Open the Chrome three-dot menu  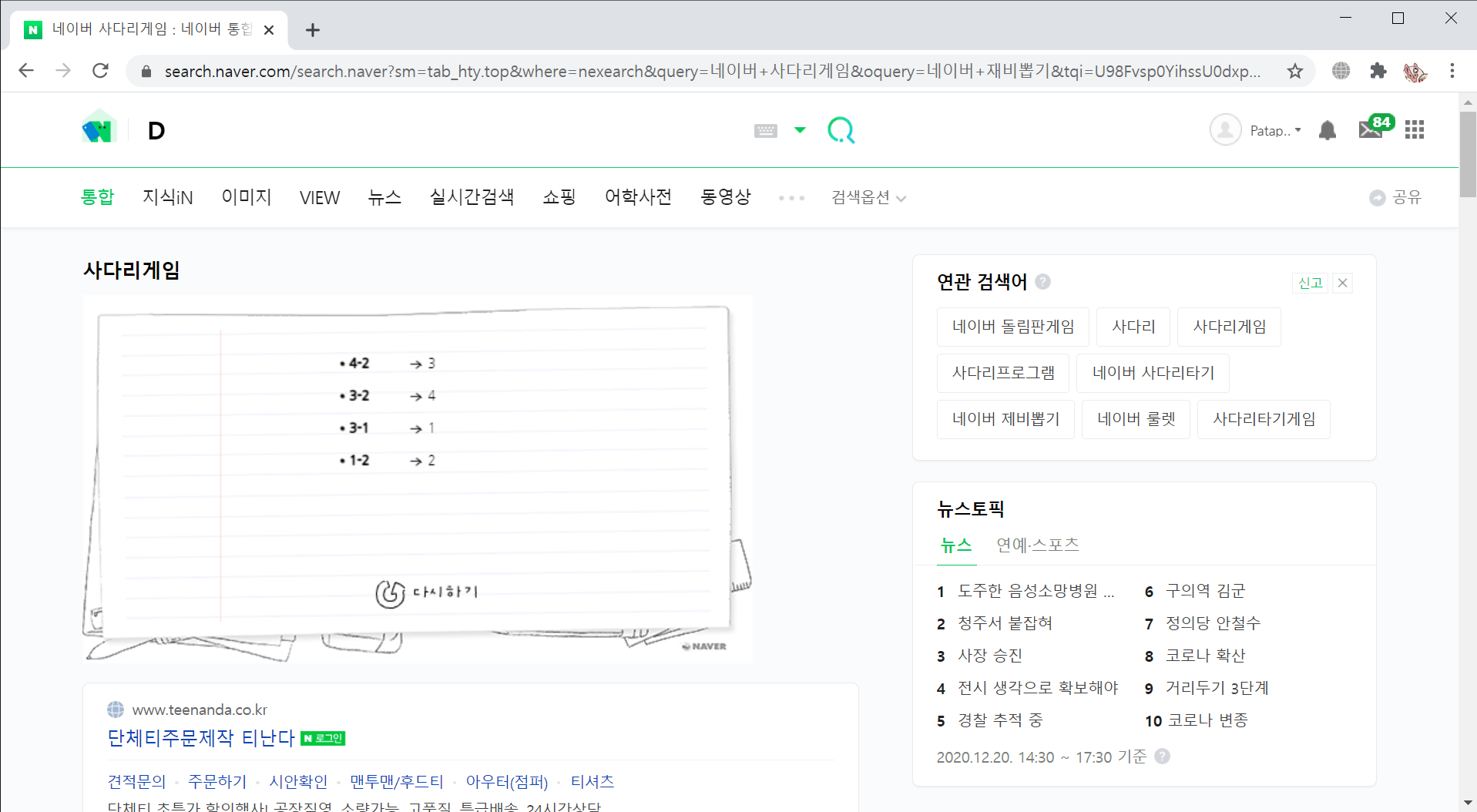(x=1452, y=71)
